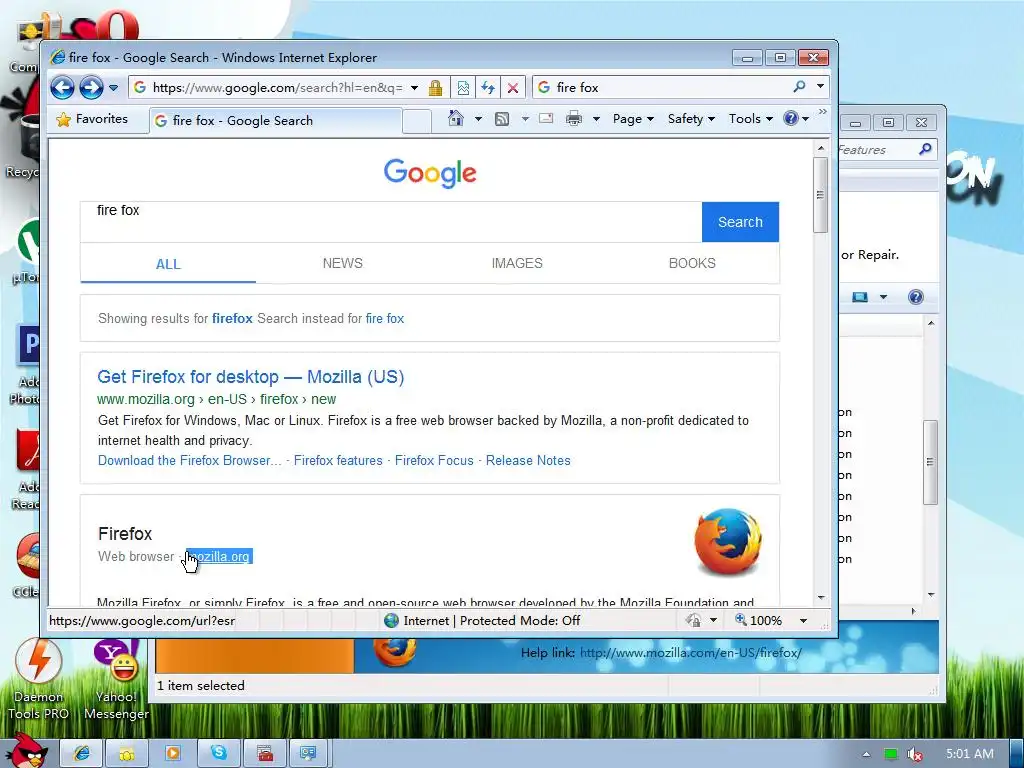Go back with the IE Back arrow

coord(63,88)
